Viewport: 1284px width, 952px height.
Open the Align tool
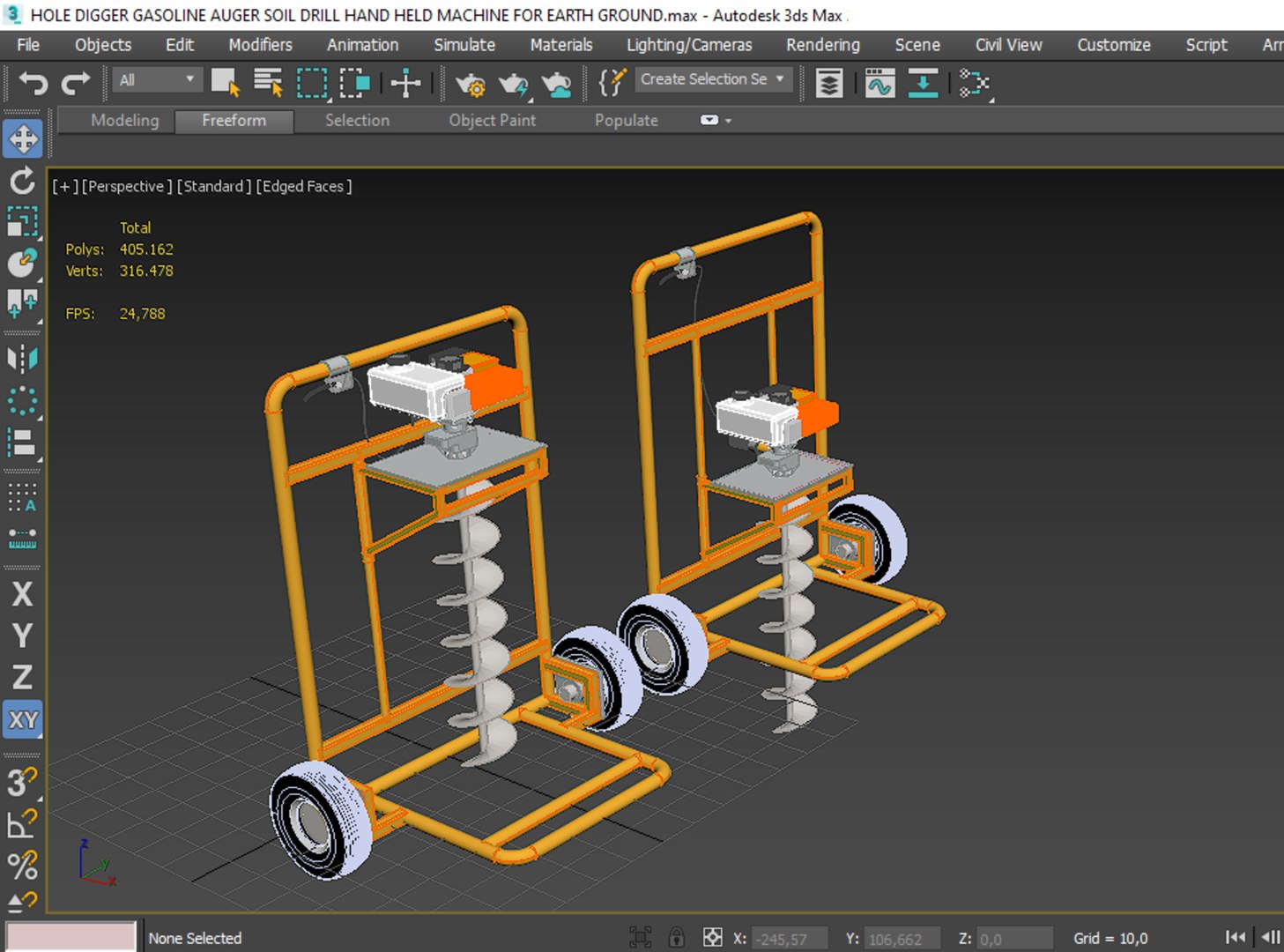click(23, 443)
